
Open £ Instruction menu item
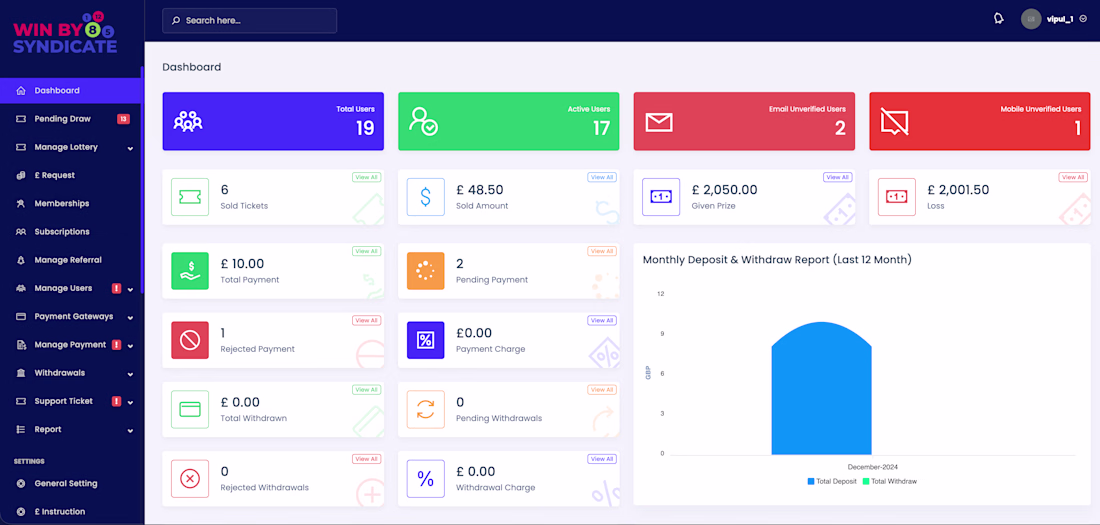[x=70, y=512]
